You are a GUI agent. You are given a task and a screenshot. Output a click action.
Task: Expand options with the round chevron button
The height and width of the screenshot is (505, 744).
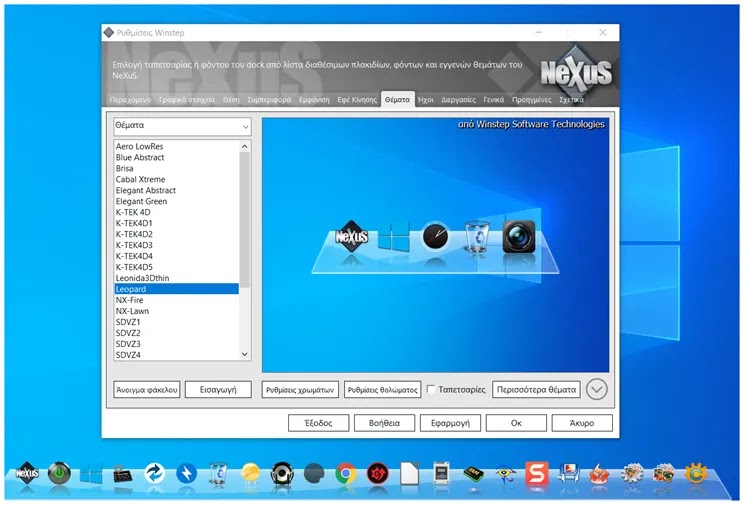tap(596, 390)
